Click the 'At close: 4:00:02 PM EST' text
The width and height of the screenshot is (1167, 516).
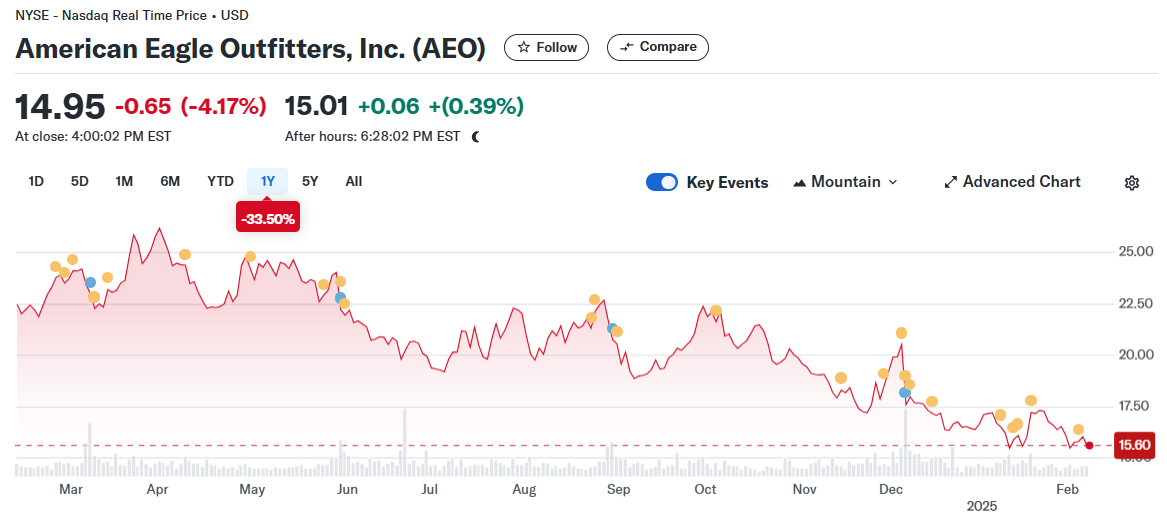point(93,136)
